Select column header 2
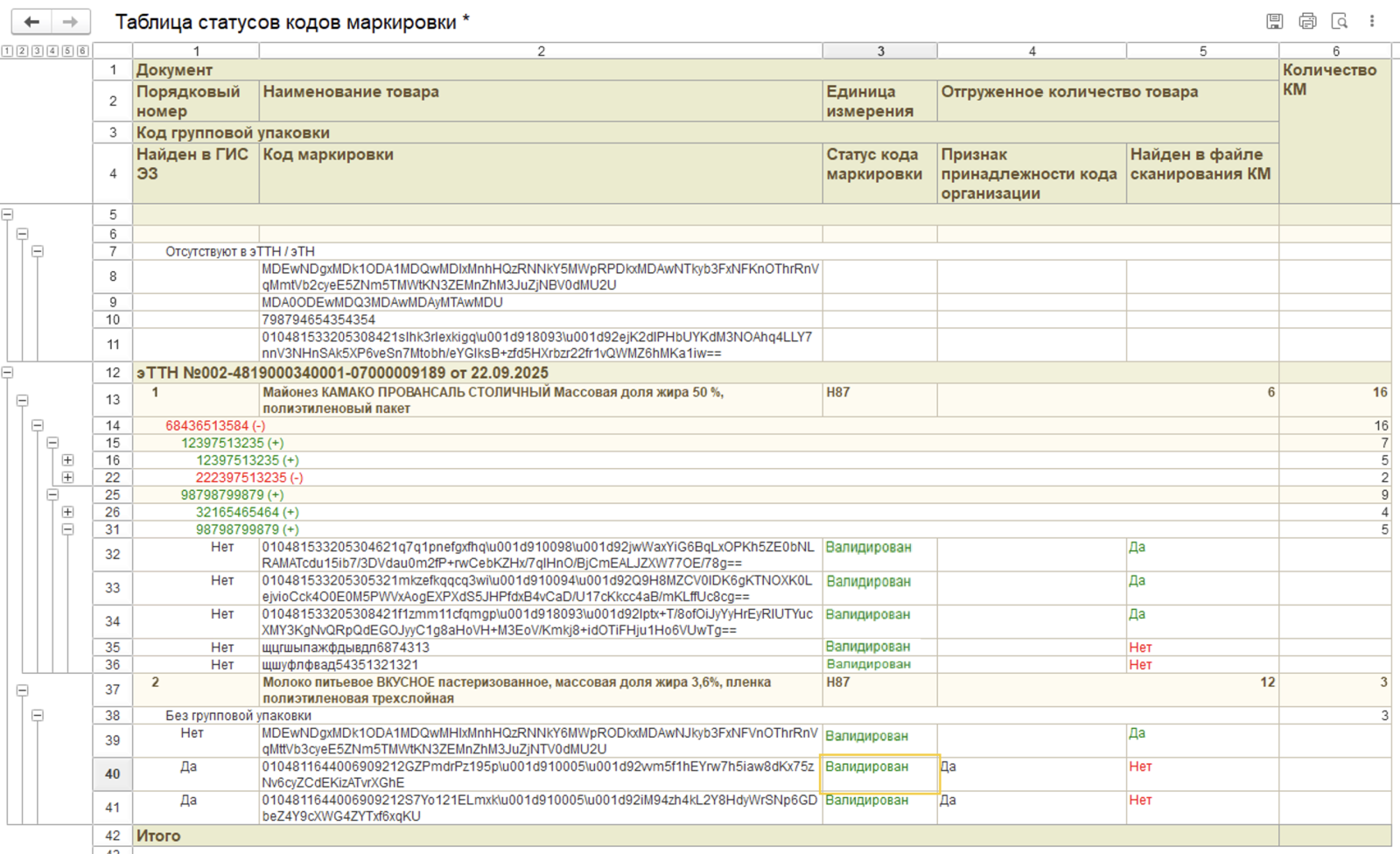Screen dimensions: 1400x854 point(541,52)
